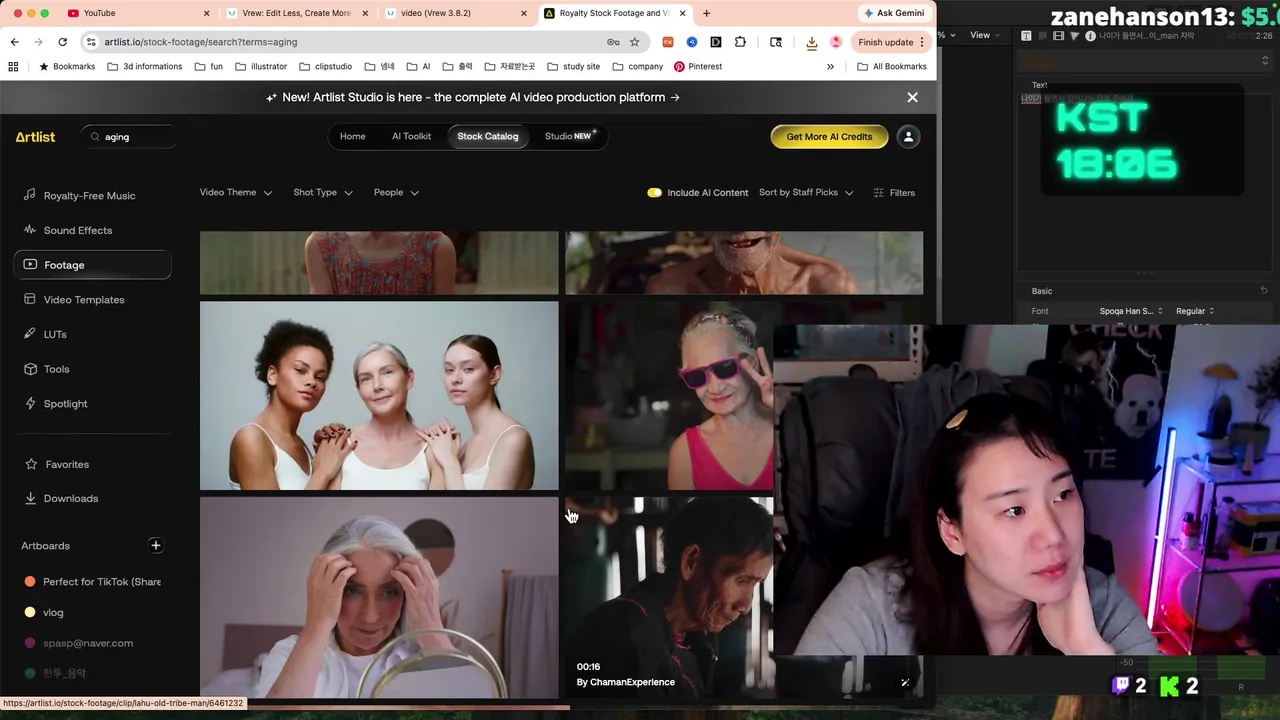
Task: Expand the Video Theme dropdown
Action: tap(236, 193)
